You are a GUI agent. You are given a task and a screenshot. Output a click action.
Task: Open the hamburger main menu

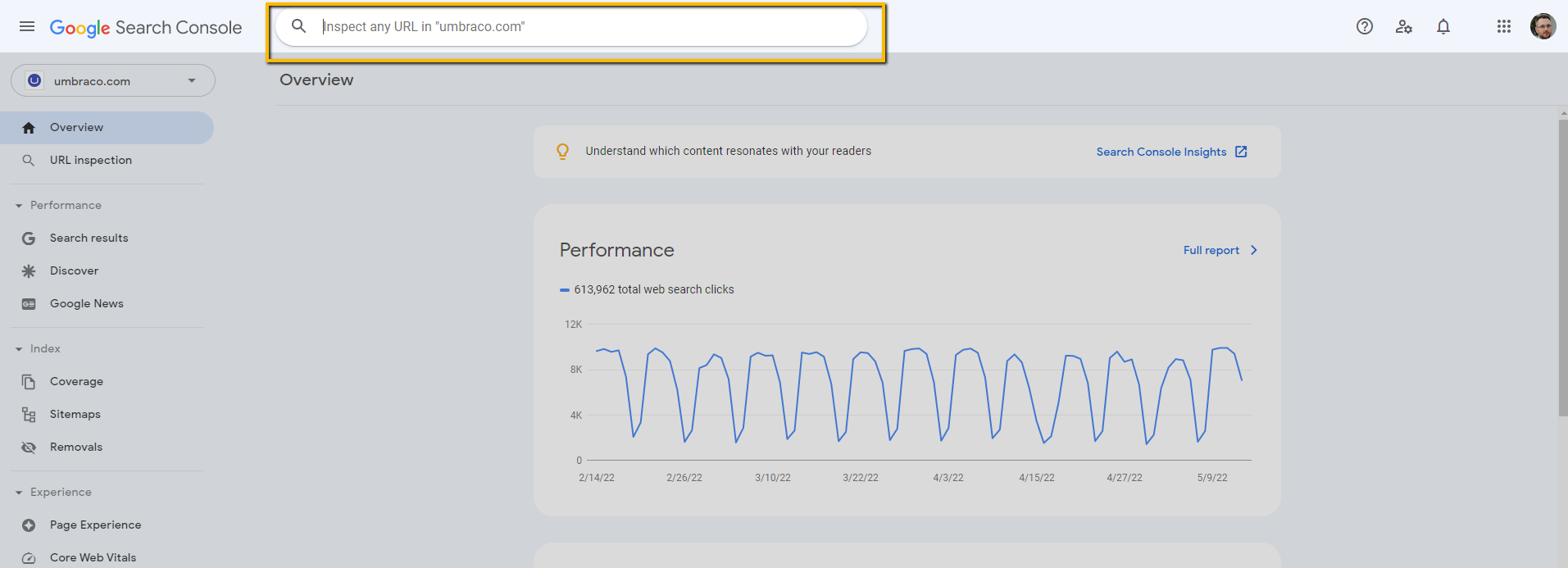pos(27,26)
